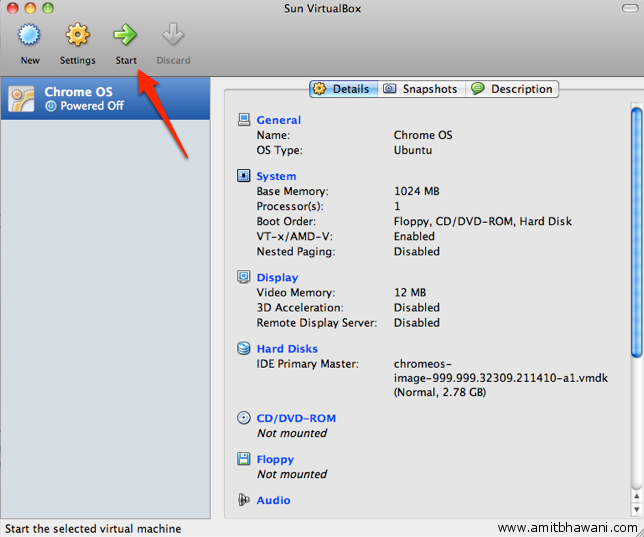The image size is (644, 537).
Task: Switch to the Description tab
Action: click(512, 89)
